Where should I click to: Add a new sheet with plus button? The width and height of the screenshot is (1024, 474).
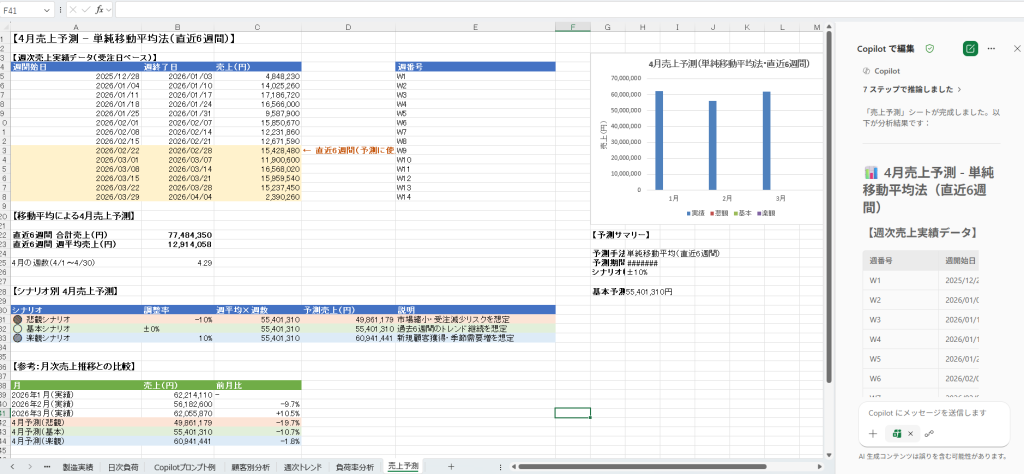tap(450, 467)
